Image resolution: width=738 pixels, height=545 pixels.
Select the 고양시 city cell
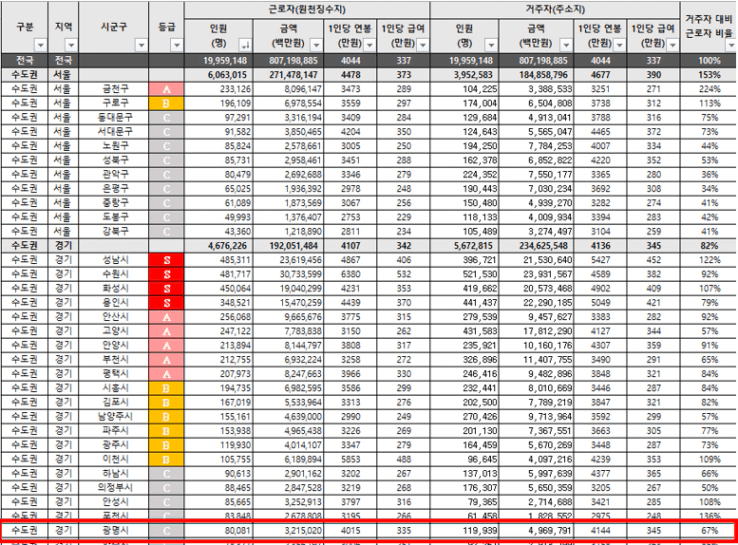tap(113, 331)
